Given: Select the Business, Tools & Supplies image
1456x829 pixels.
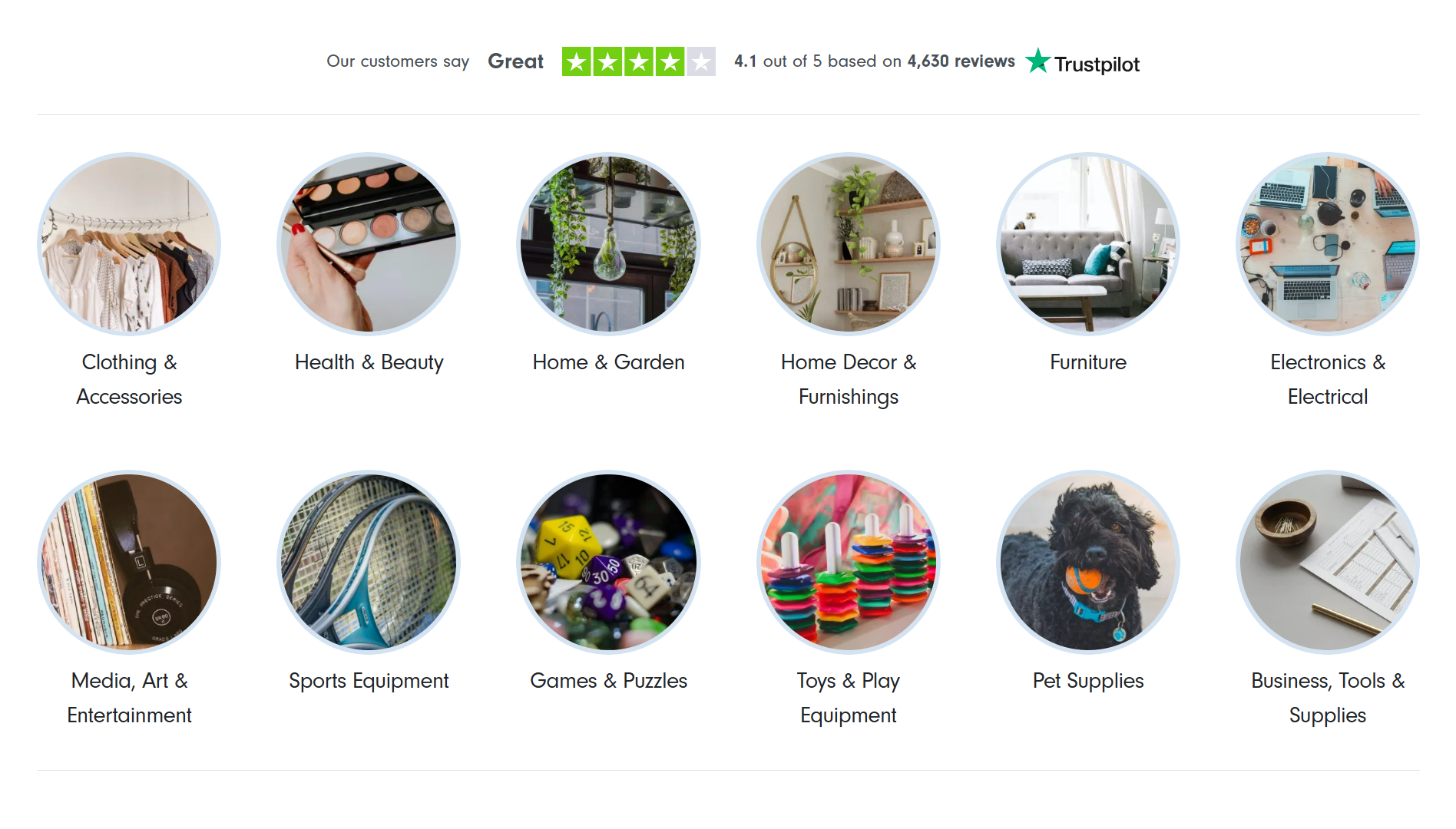Looking at the screenshot, I should (x=1328, y=563).
